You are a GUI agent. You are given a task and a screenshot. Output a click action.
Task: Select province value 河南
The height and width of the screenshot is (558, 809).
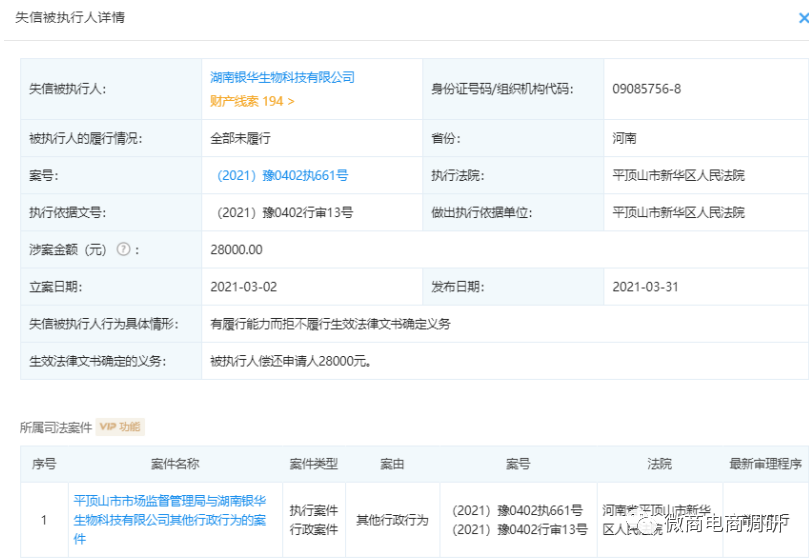[x=624, y=138]
